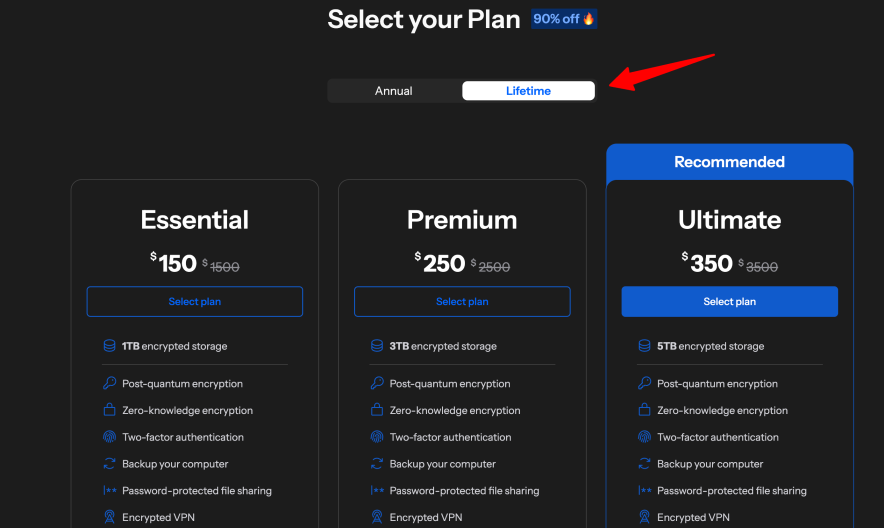Choose the Ultimate plan button

(x=729, y=302)
